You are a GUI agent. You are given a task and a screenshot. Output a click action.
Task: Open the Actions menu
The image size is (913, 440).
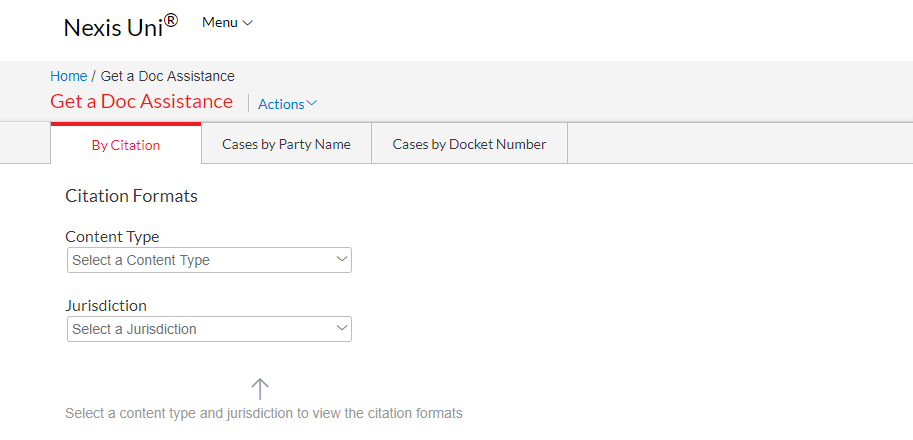[x=287, y=104]
